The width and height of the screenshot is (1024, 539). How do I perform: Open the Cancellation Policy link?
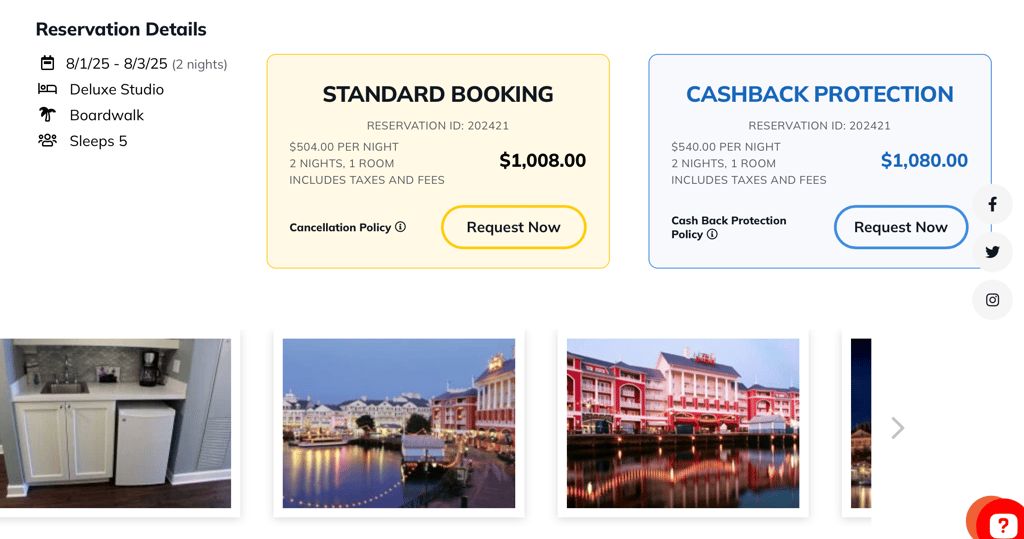click(x=340, y=228)
